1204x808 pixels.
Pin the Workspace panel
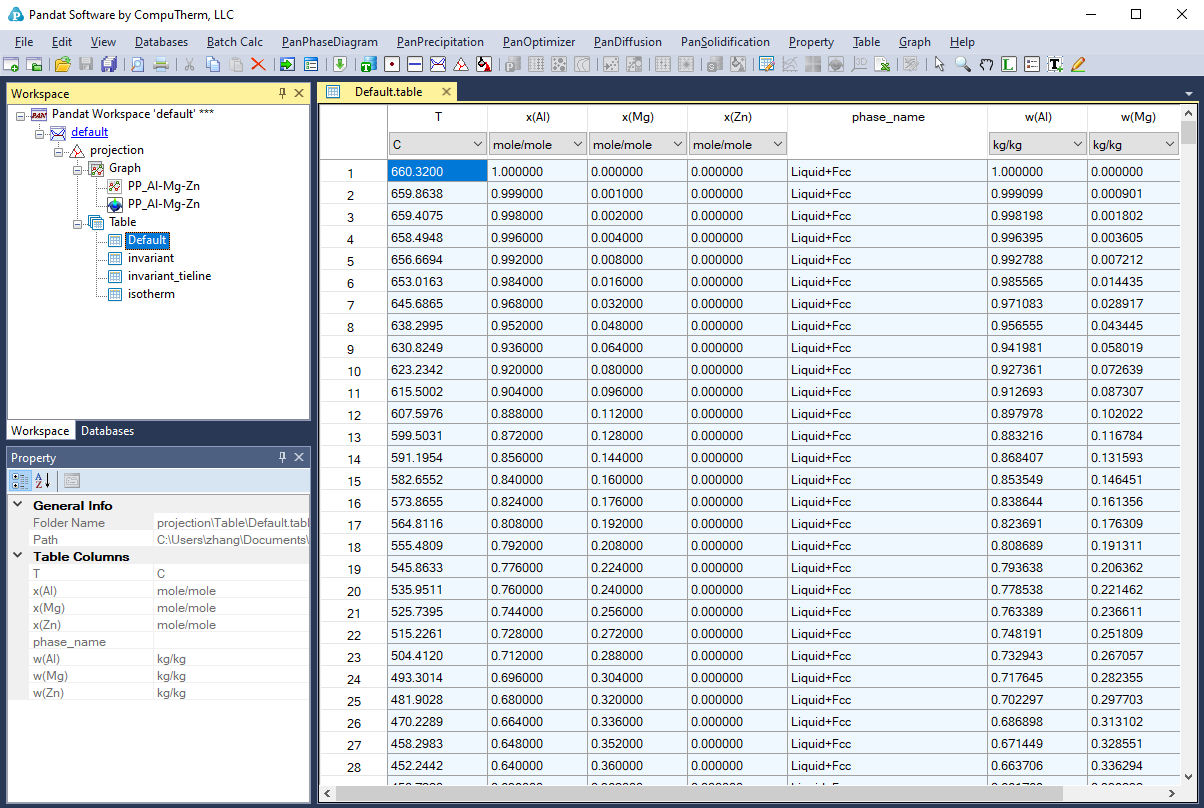282,93
